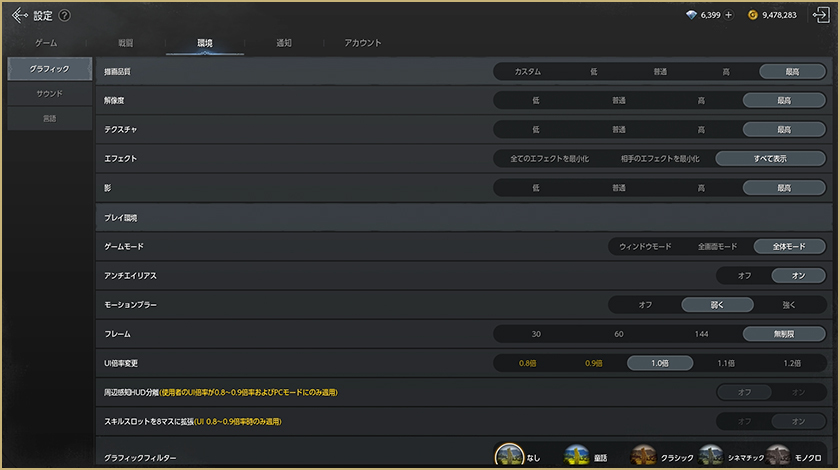Open the サウンド settings section
The height and width of the screenshot is (470, 840).
tap(49, 93)
